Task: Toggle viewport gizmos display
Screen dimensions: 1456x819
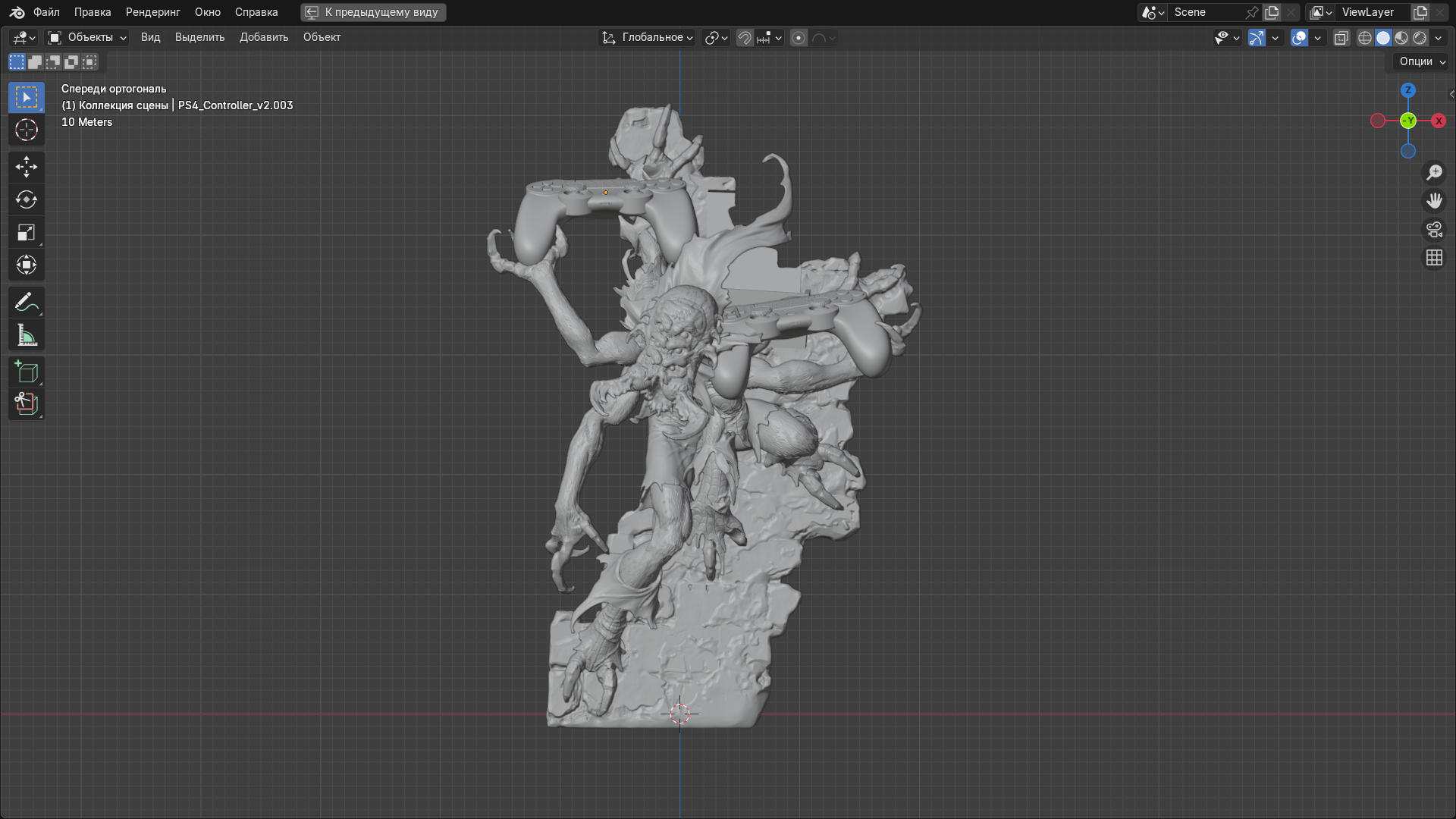Action: pyautogui.click(x=1257, y=38)
